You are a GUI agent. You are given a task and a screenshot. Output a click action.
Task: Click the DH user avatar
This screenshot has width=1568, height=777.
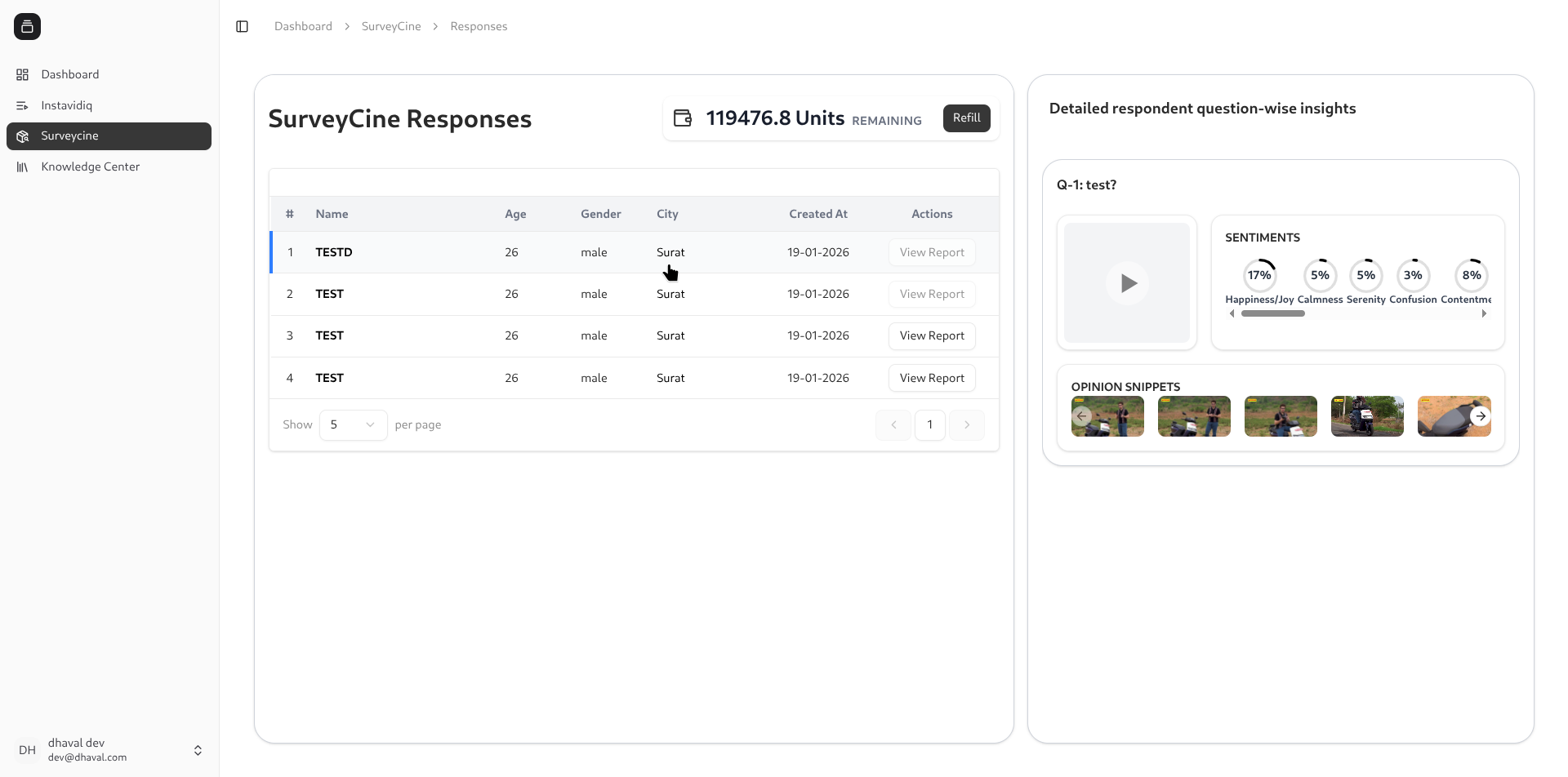(x=27, y=750)
